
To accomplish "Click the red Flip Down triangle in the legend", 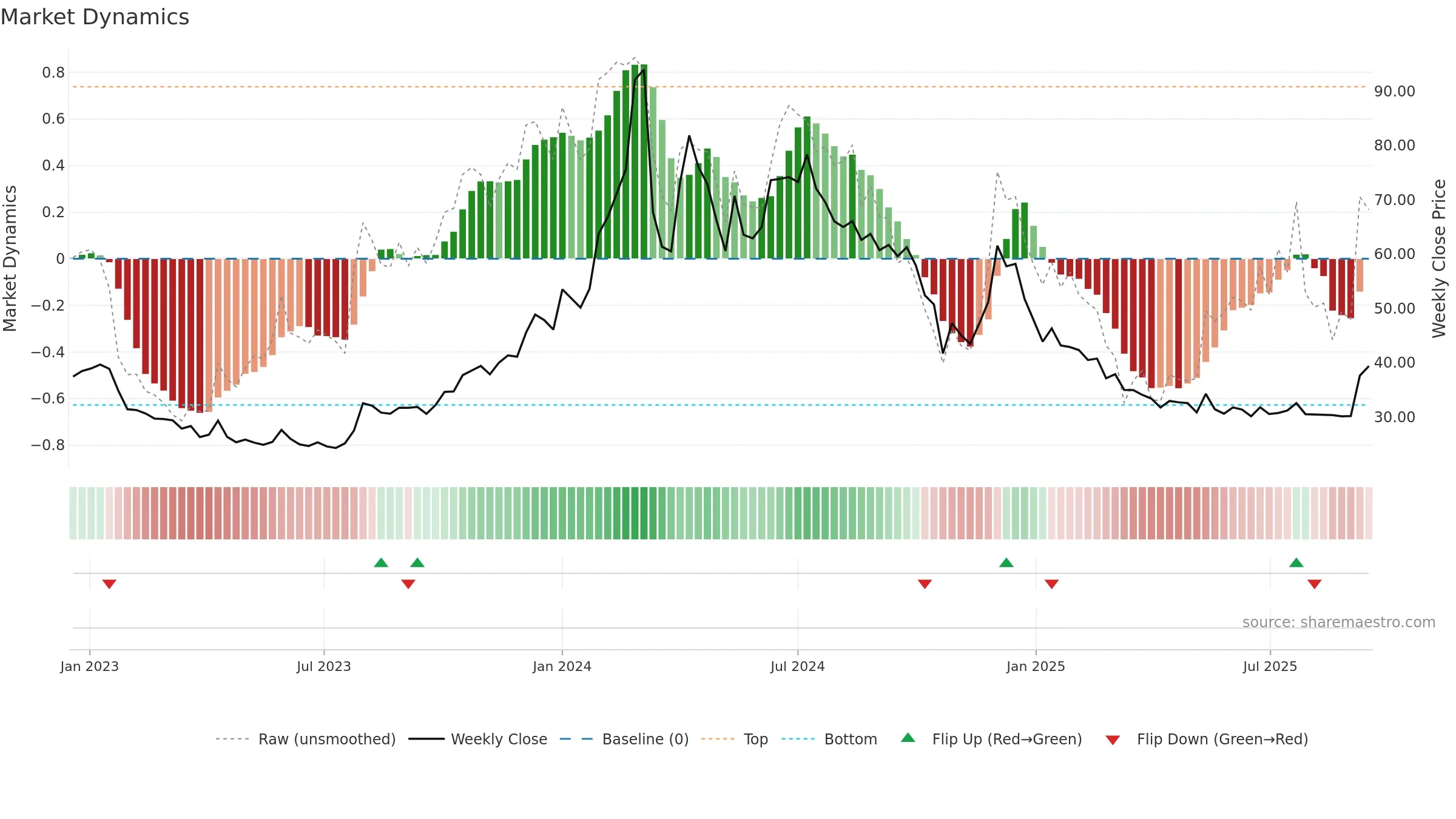I will (x=1113, y=740).
